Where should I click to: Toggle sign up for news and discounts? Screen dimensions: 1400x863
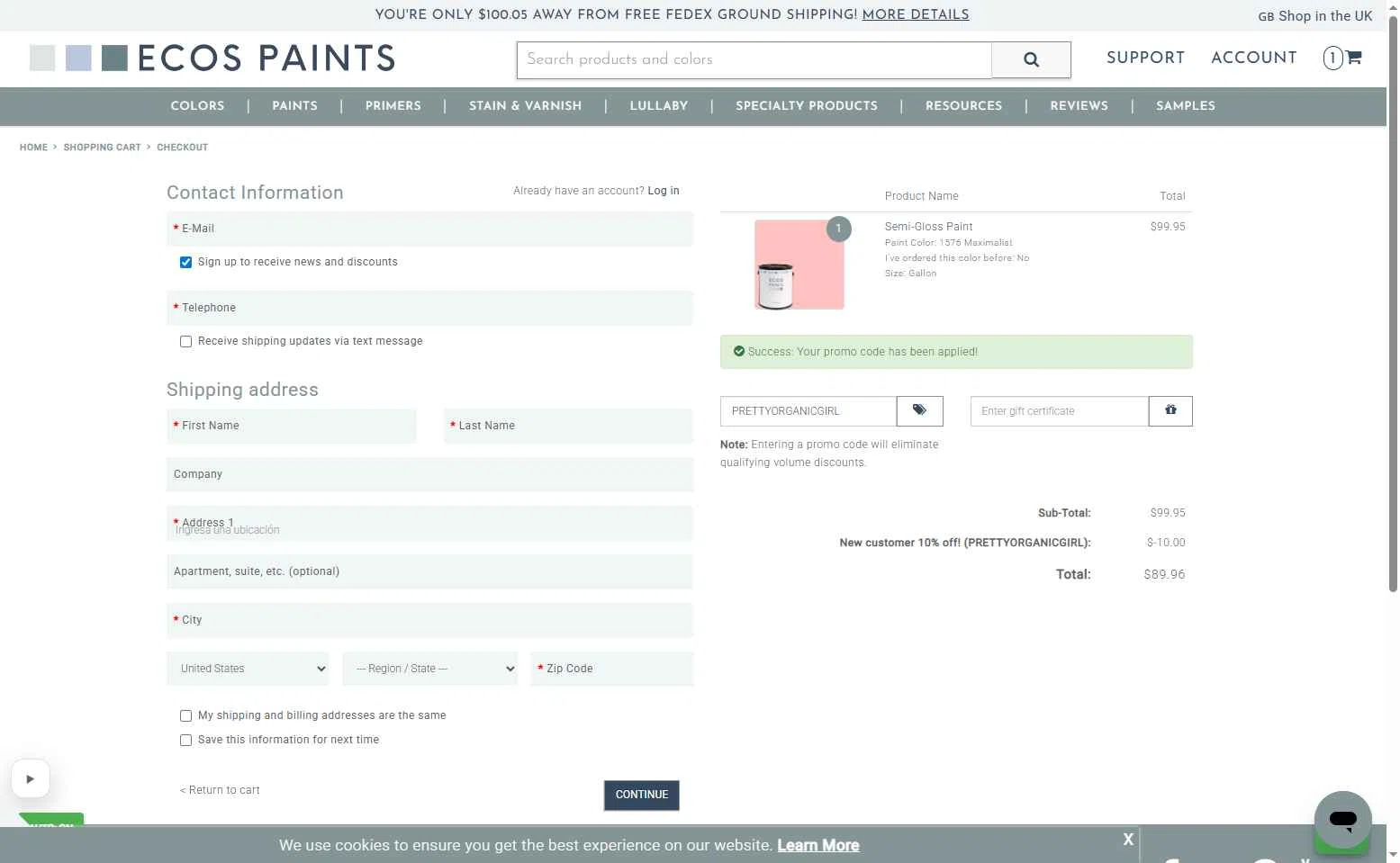click(185, 262)
